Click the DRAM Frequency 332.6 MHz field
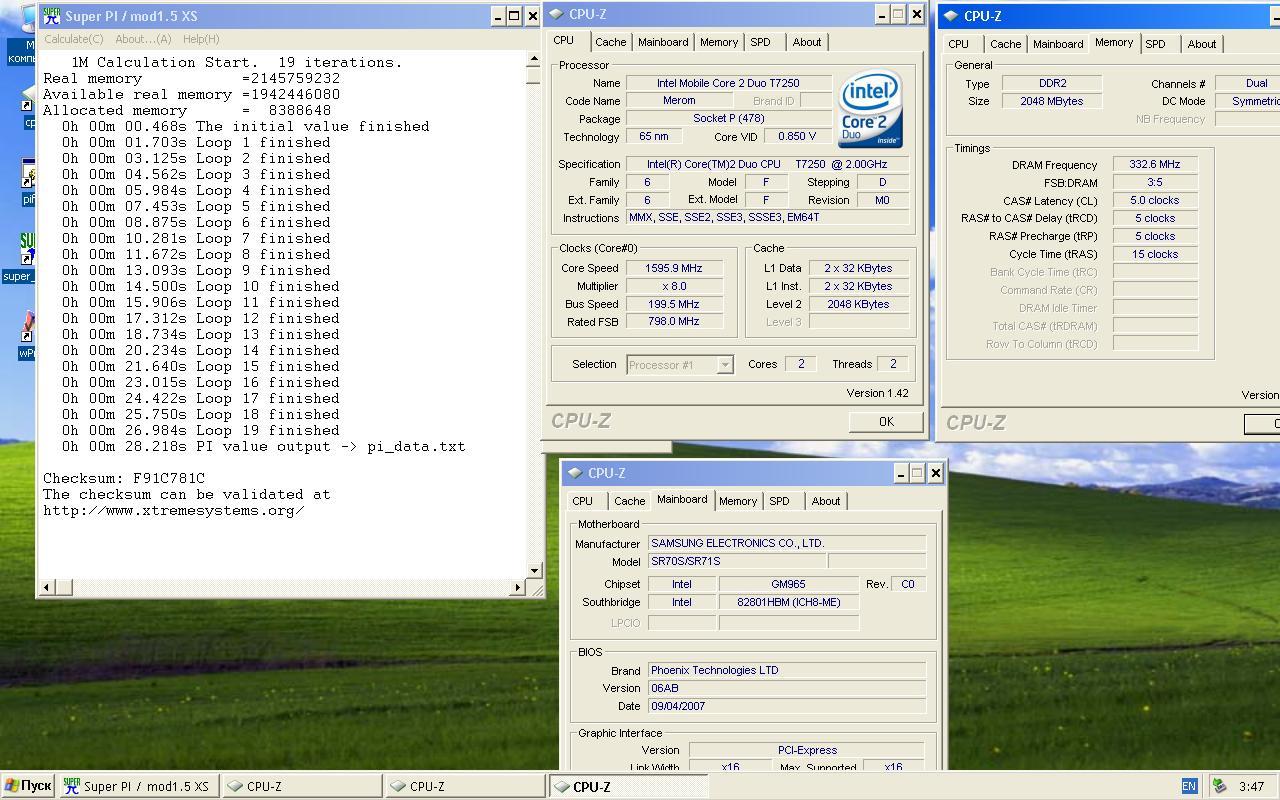This screenshot has width=1280, height=800. coord(1155,165)
